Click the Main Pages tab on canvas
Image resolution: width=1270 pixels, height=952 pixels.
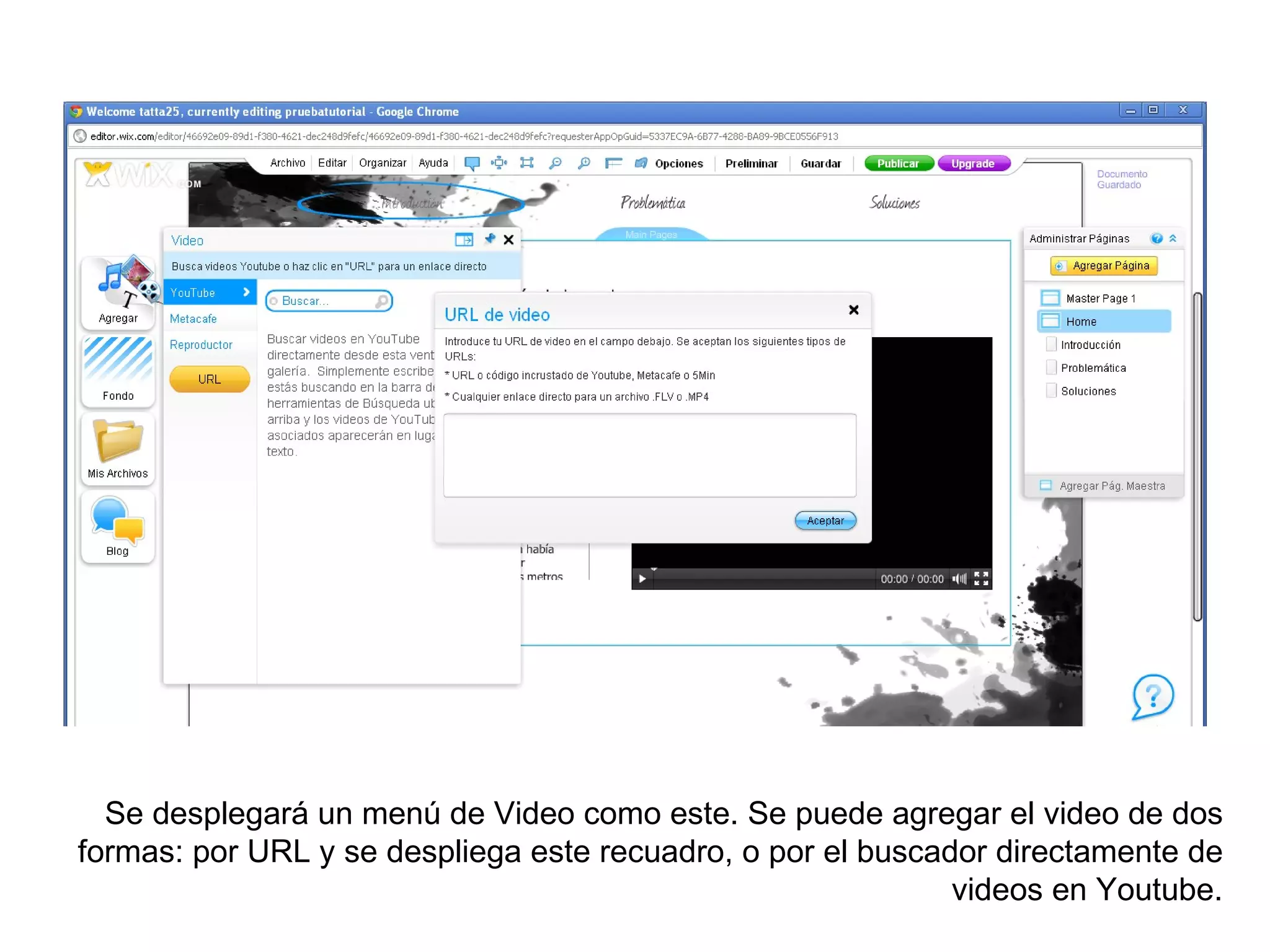[651, 234]
